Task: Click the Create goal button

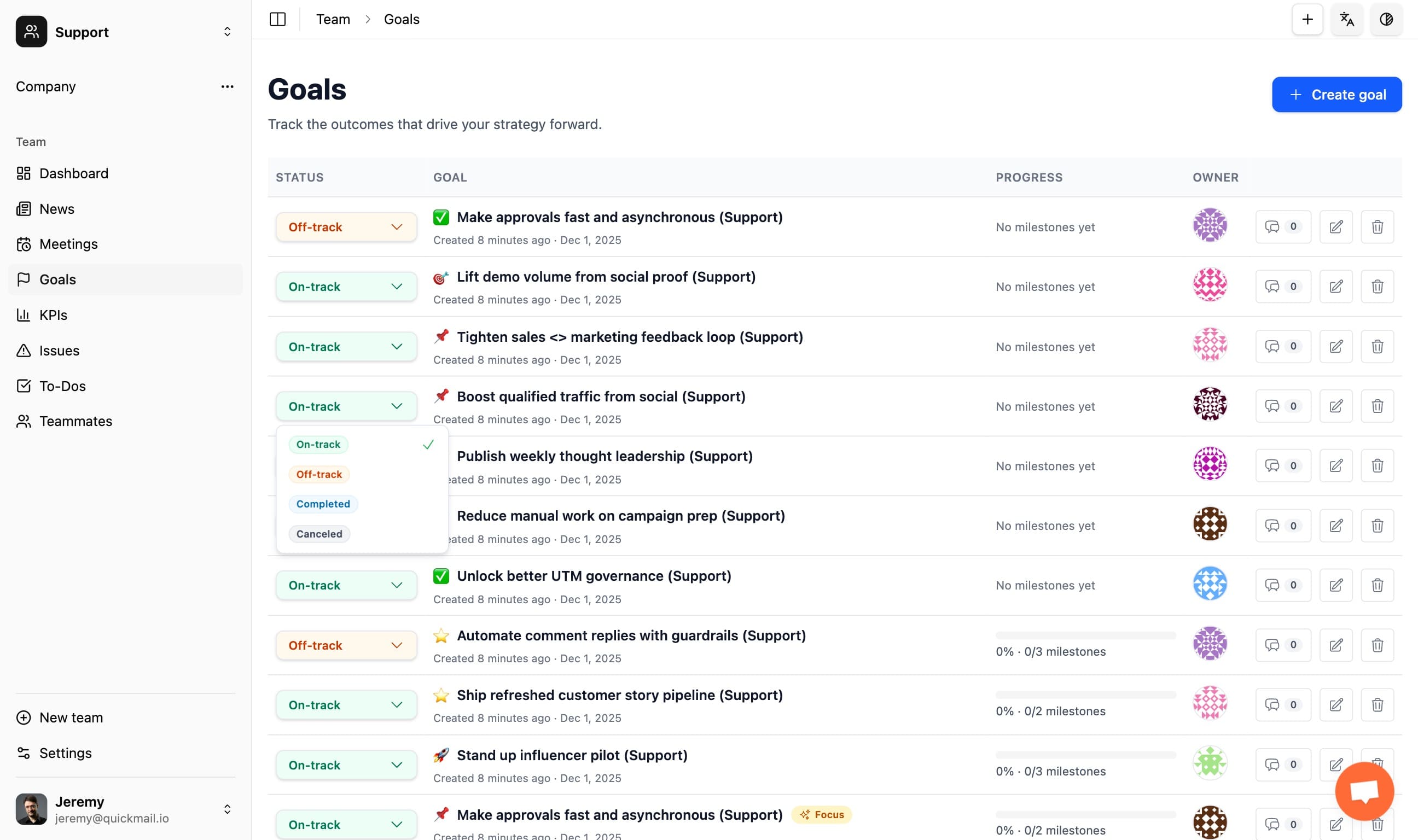Action: (1336, 95)
